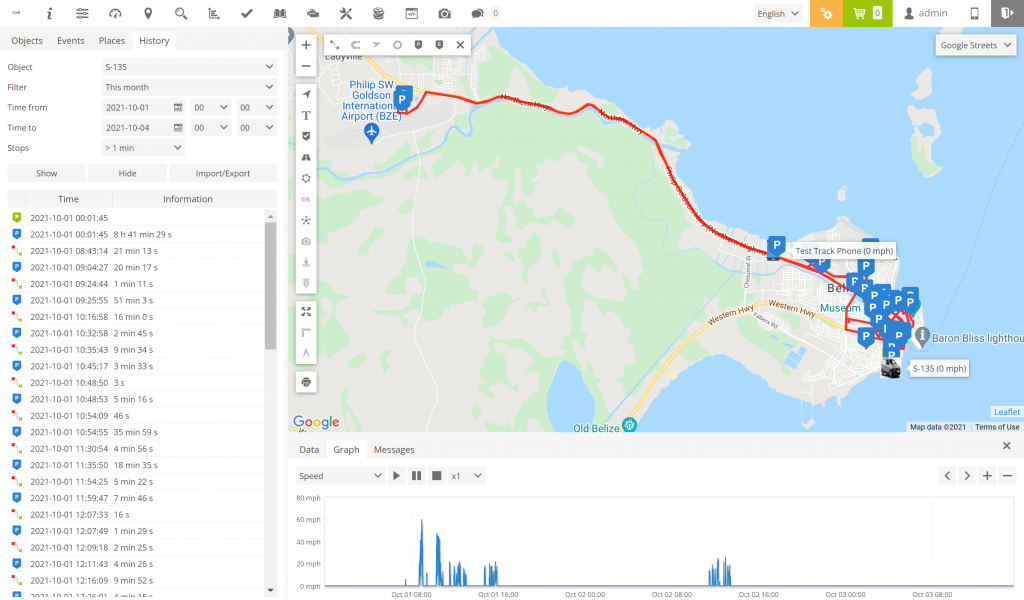Switch to the Objects tab

[27, 40]
